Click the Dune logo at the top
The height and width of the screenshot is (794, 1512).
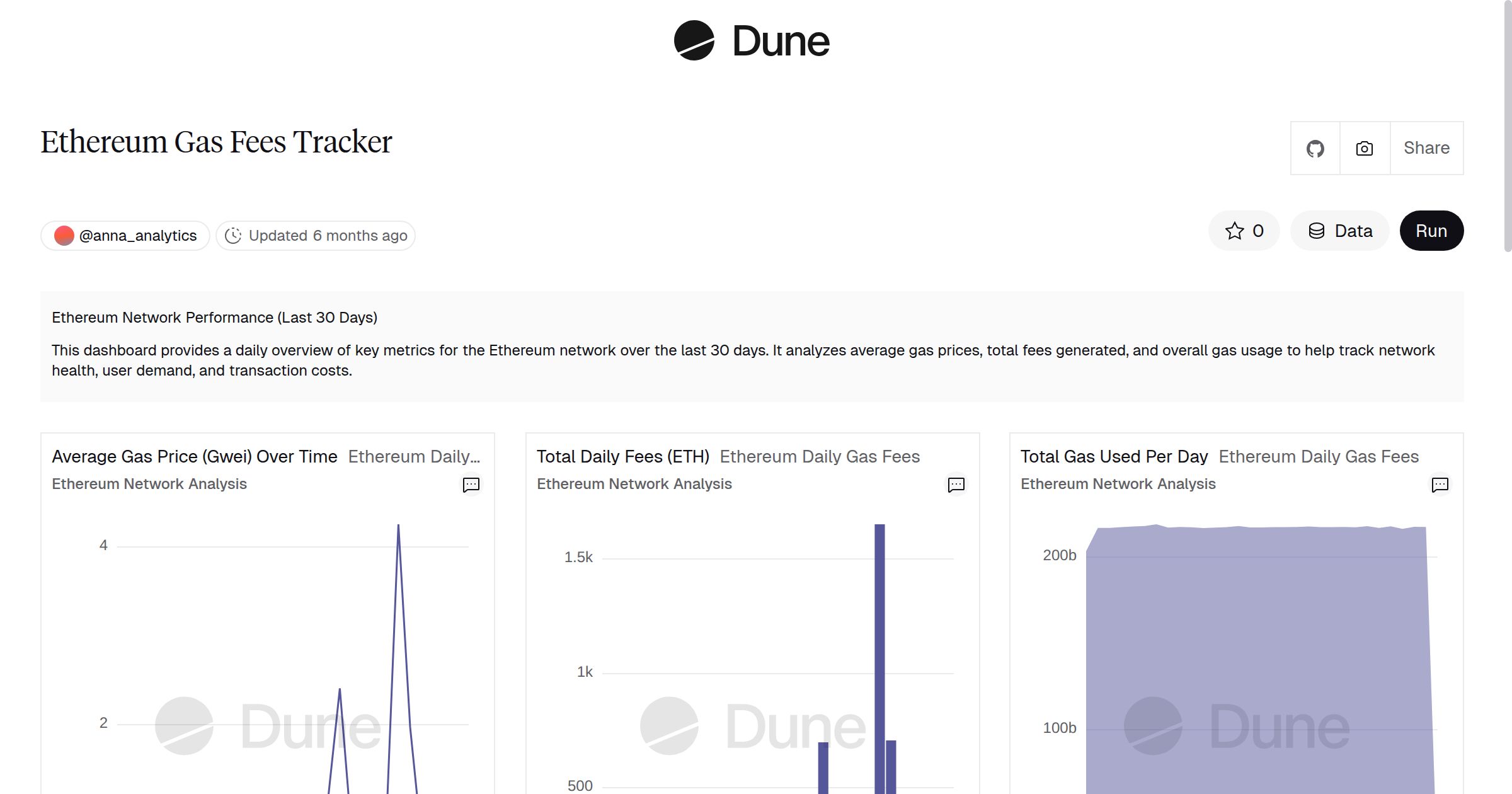752,41
